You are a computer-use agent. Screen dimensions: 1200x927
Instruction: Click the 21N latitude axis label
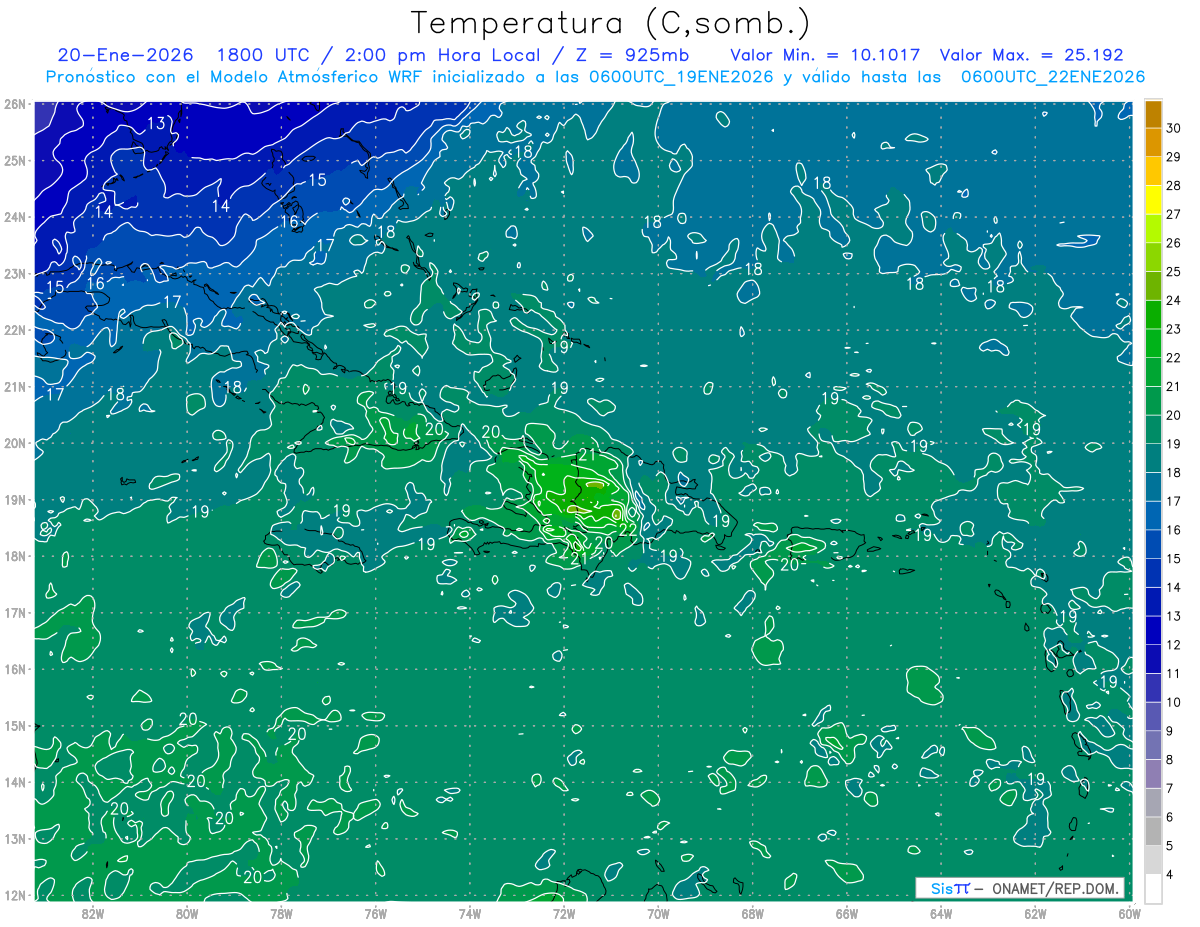(x=14, y=387)
